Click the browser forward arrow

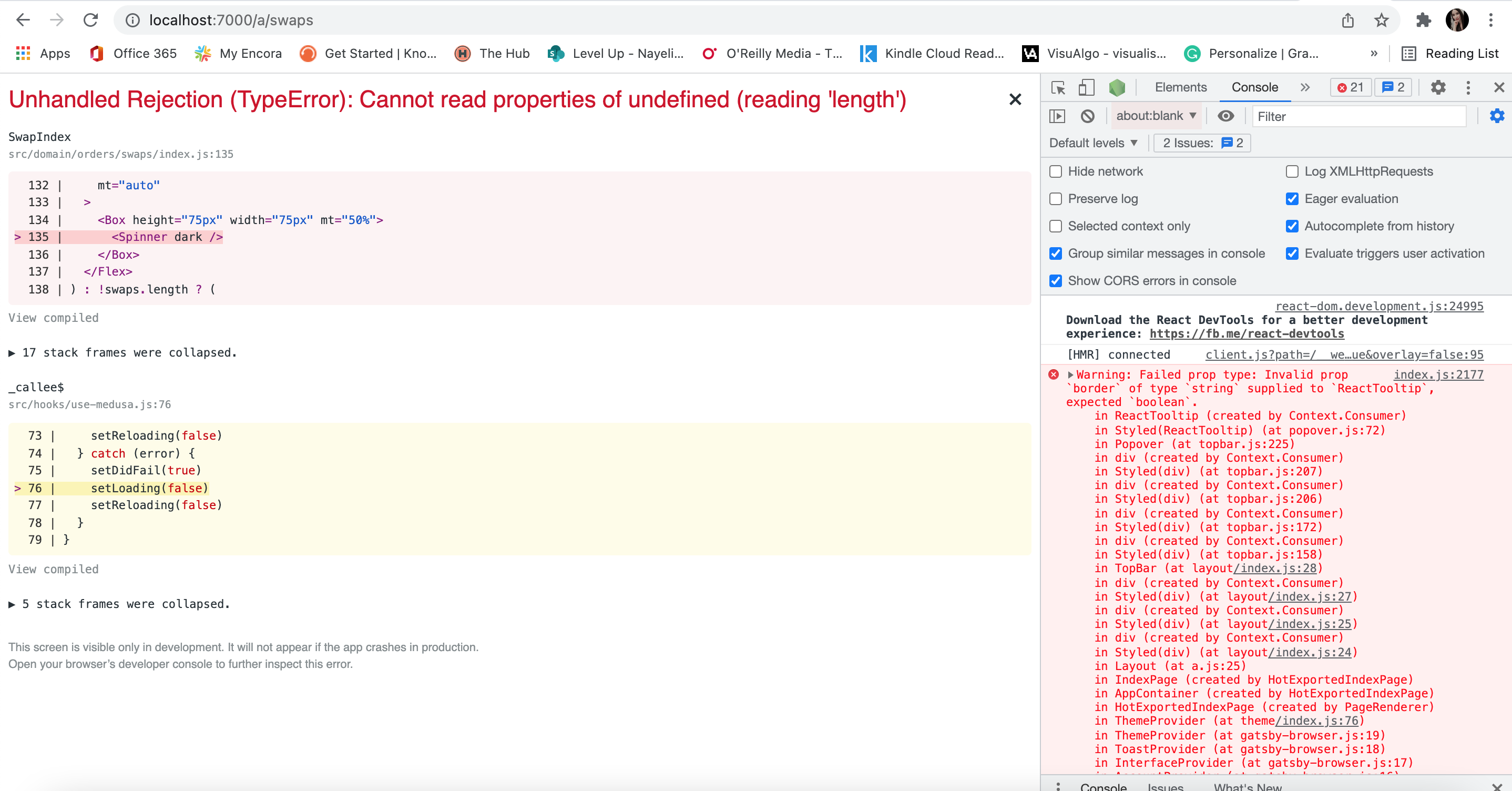tap(56, 20)
